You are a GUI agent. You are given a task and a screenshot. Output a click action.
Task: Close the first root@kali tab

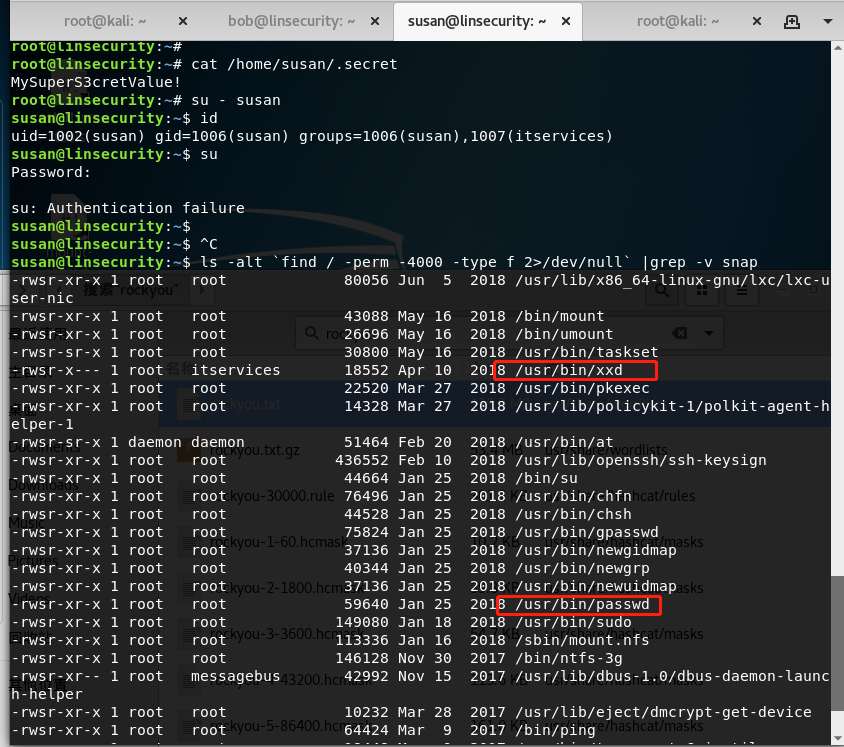click(183, 21)
